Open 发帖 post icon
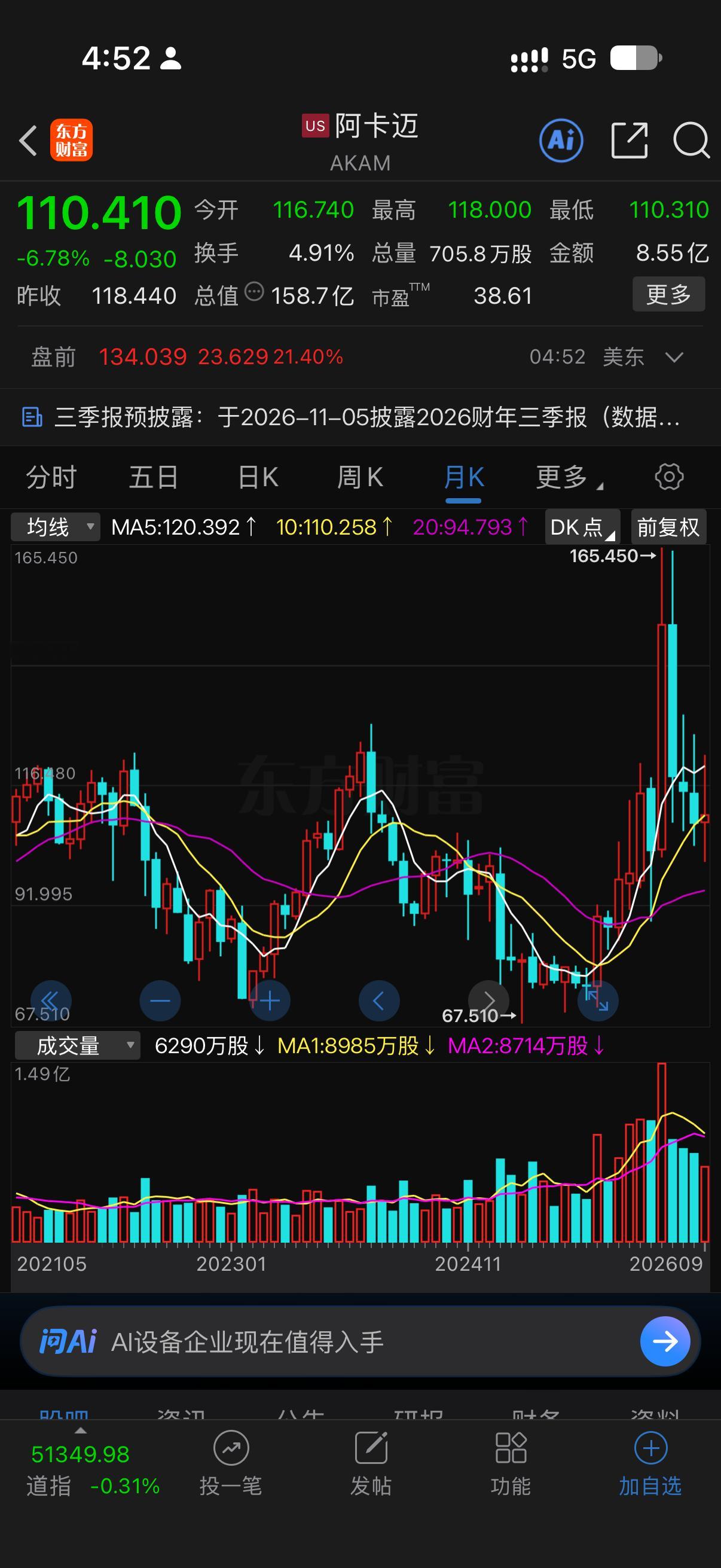721x1568 pixels. click(x=371, y=1448)
